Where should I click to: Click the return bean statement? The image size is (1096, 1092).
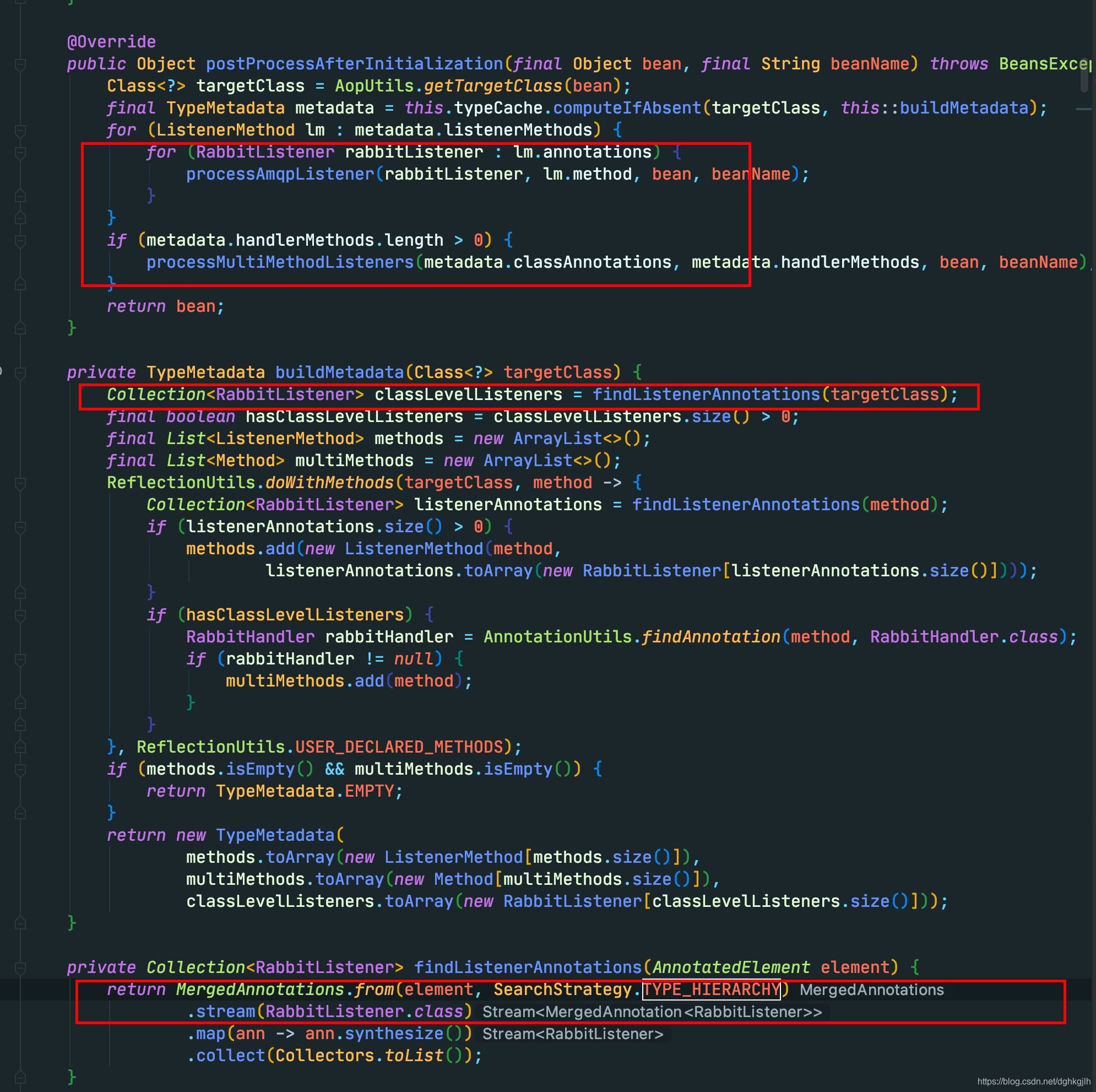(166, 306)
